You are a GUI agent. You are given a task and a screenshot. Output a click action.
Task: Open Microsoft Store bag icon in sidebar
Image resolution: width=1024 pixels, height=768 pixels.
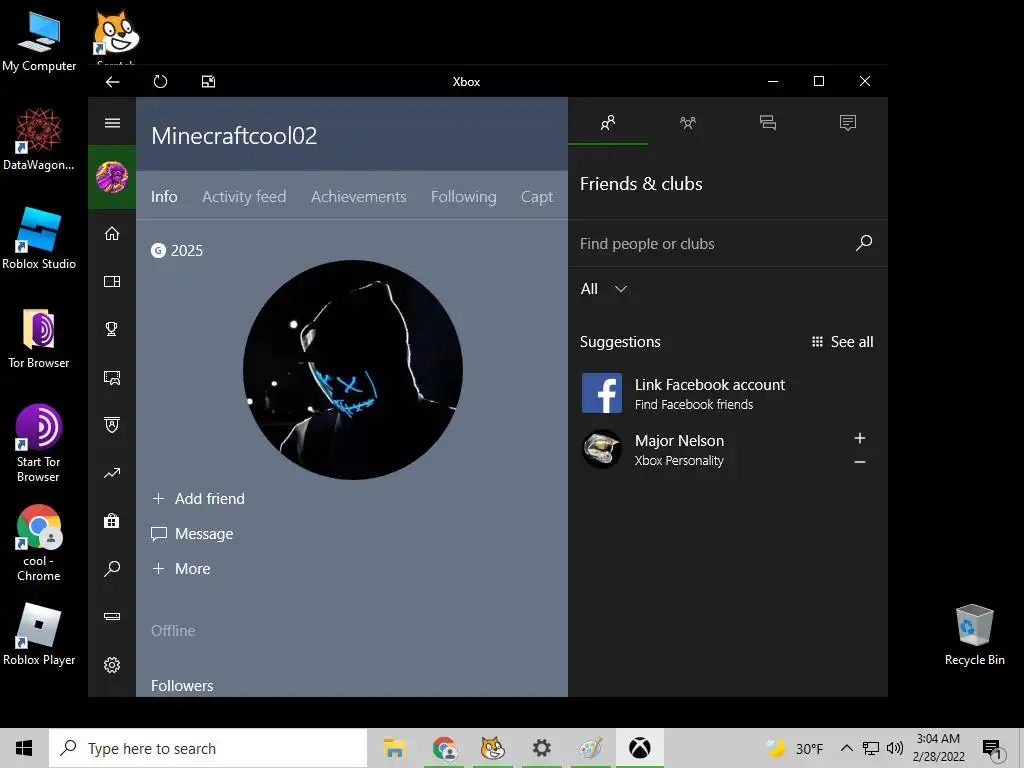(x=112, y=520)
